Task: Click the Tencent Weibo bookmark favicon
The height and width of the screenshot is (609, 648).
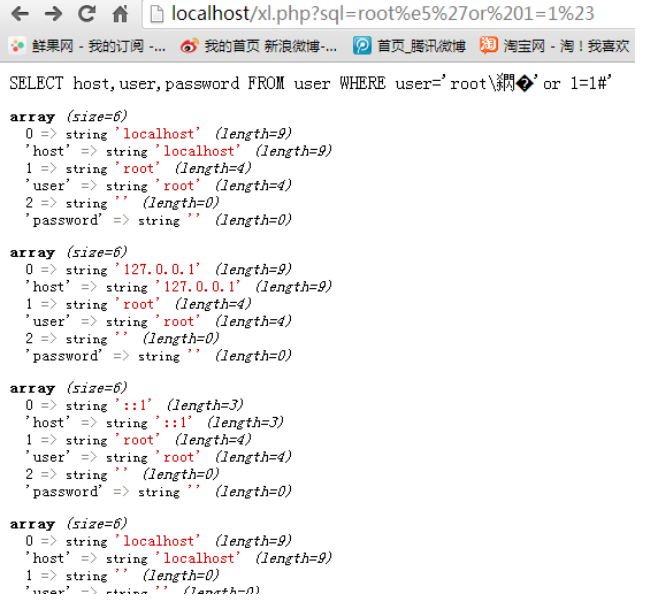Action: click(x=362, y=46)
